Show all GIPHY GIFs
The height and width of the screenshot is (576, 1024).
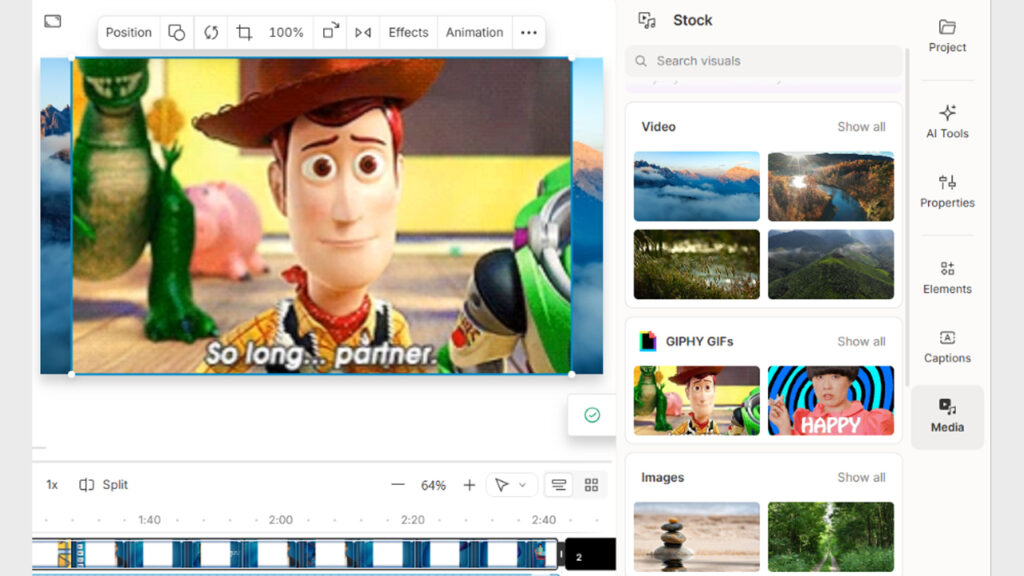(861, 341)
